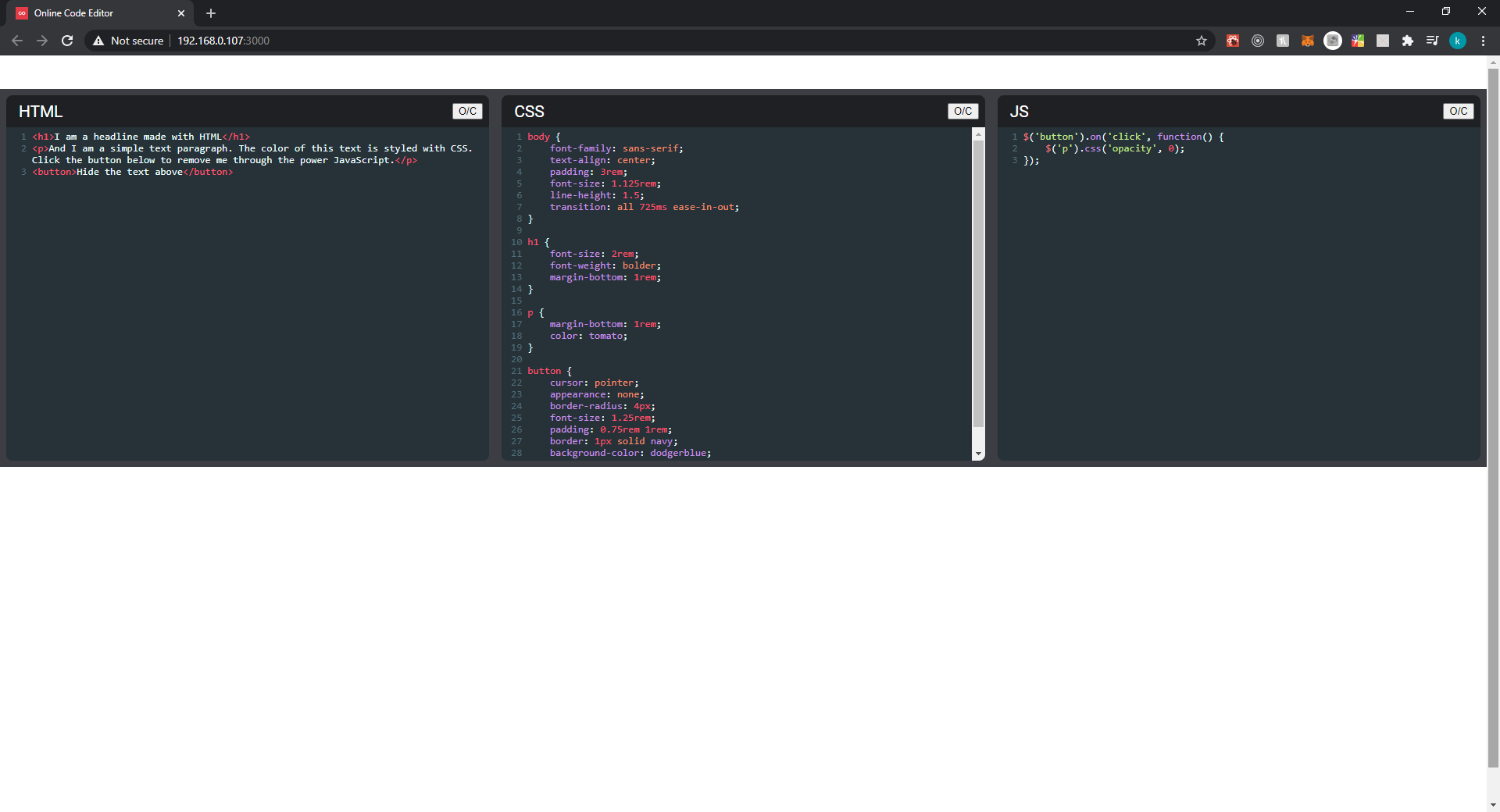
Task: Reload the page
Action: (67, 41)
